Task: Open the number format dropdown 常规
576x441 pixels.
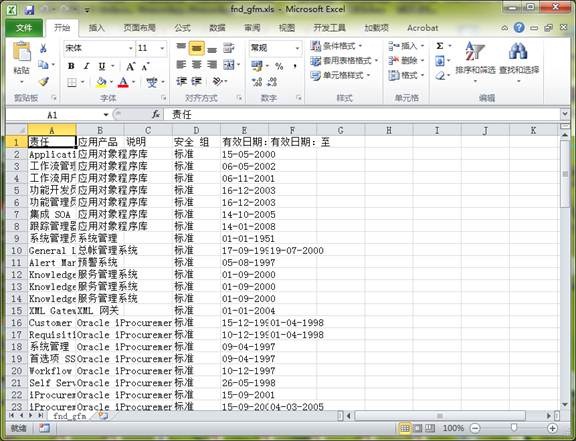Action: pos(297,48)
